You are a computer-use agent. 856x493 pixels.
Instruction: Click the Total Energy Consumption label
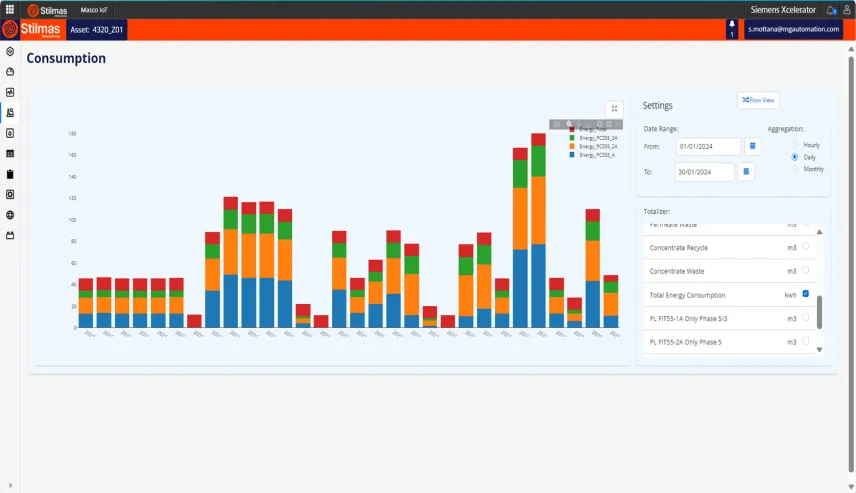pos(687,295)
